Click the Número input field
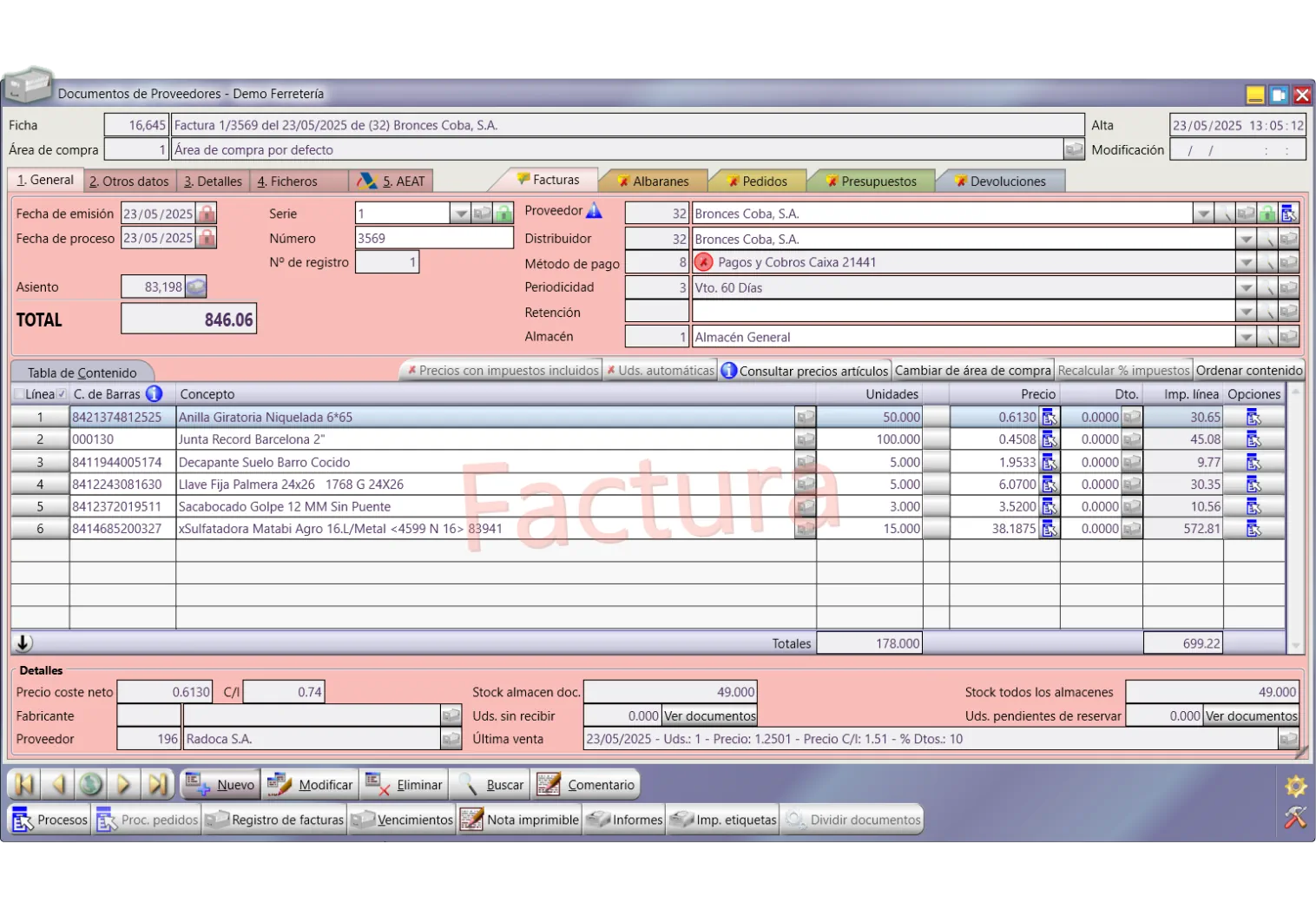 click(433, 239)
